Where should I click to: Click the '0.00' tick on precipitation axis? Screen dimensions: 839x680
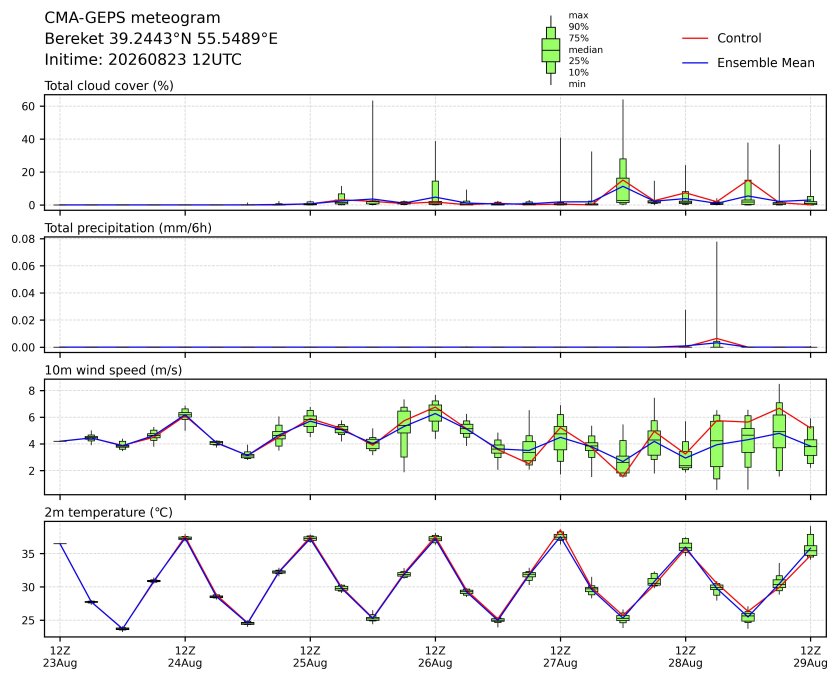pos(24,347)
